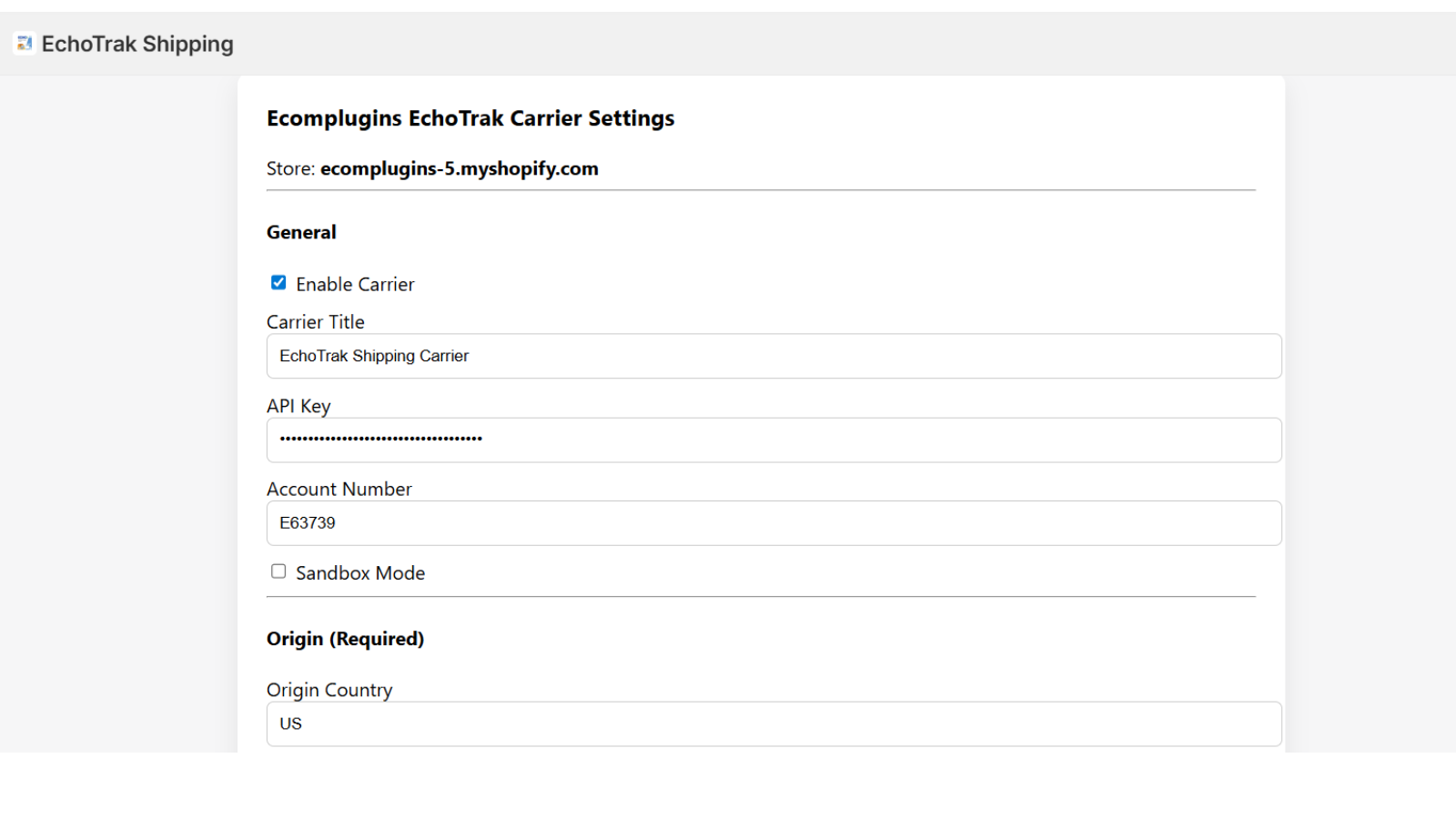Click the Sandbox Mode label text
The width and height of the screenshot is (1456, 819).
(360, 573)
